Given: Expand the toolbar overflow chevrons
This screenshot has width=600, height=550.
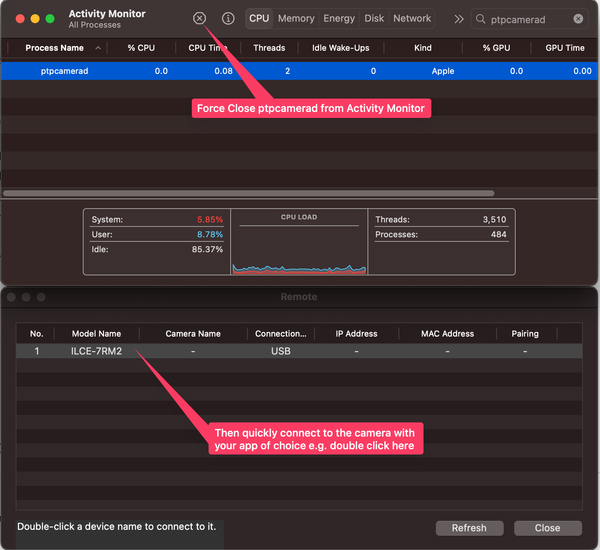Looking at the screenshot, I should 458,19.
